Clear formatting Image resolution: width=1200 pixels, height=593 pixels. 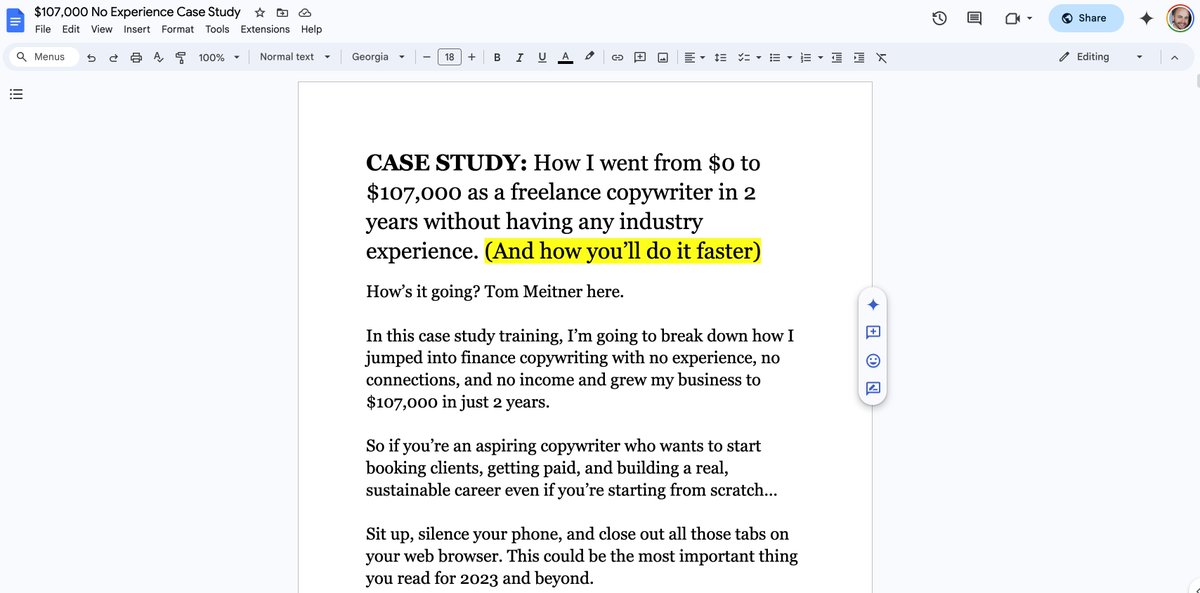click(x=881, y=57)
